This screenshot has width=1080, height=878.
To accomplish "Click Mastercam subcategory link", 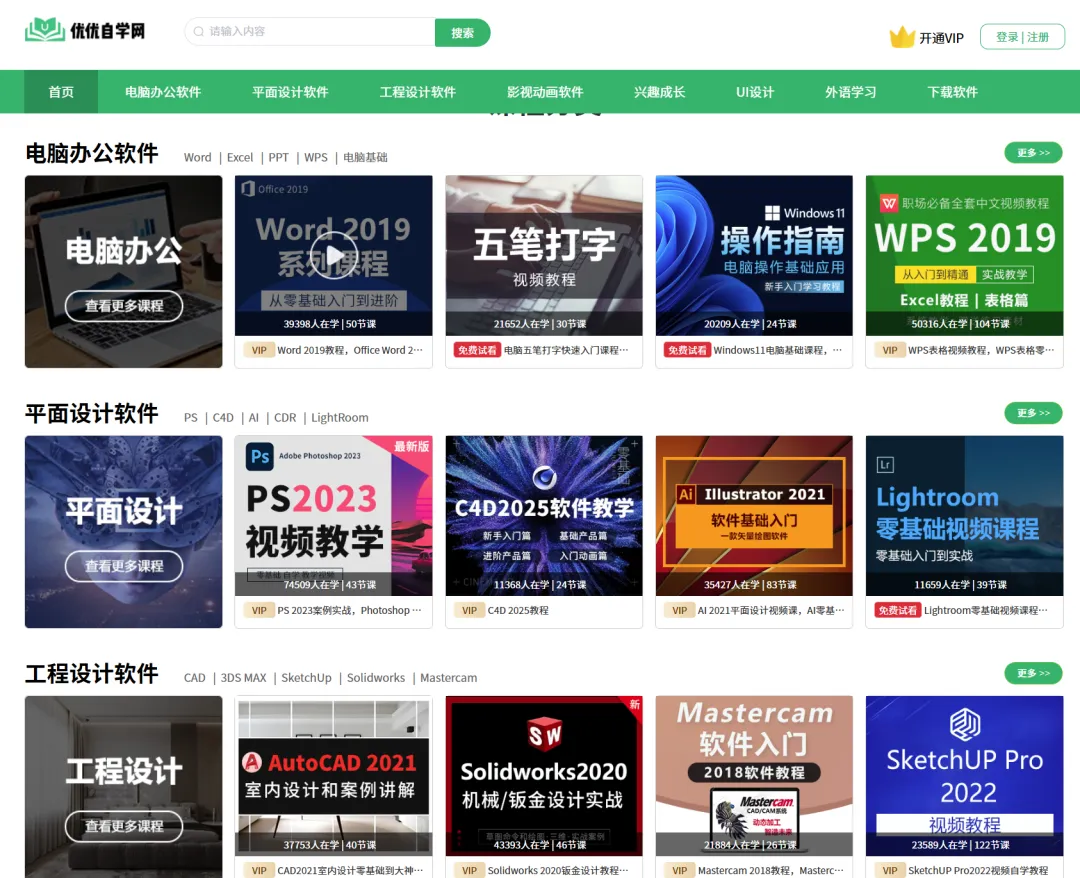I will (448, 678).
